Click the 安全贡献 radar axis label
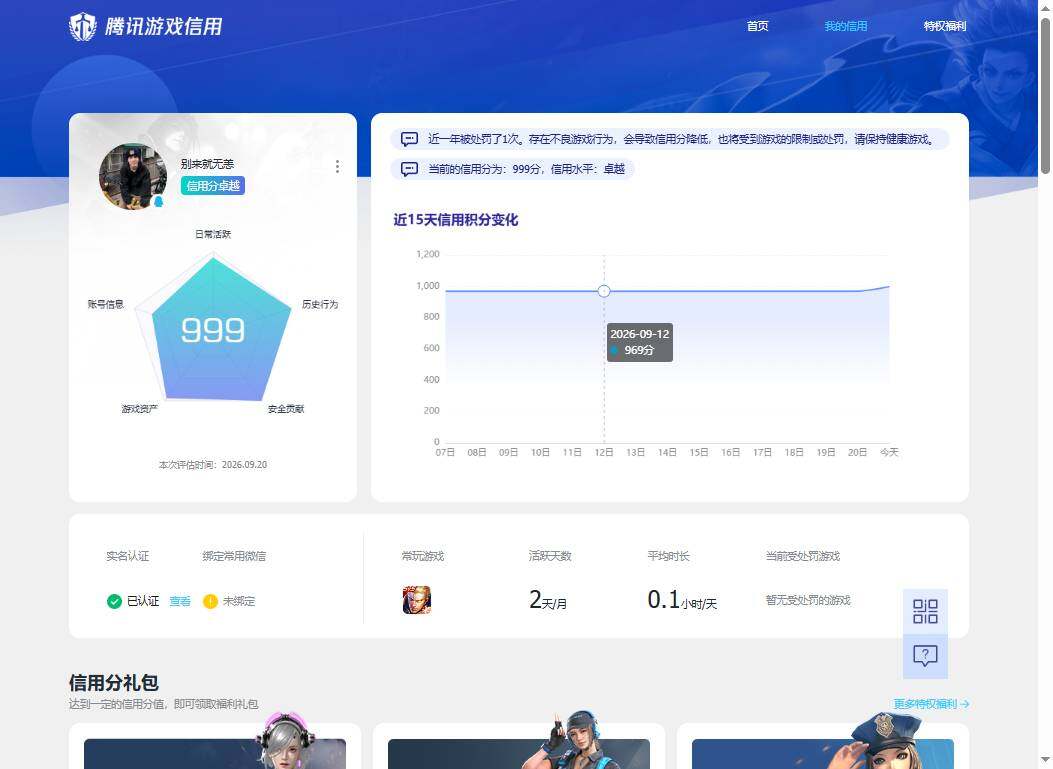1053x769 pixels. click(x=285, y=409)
